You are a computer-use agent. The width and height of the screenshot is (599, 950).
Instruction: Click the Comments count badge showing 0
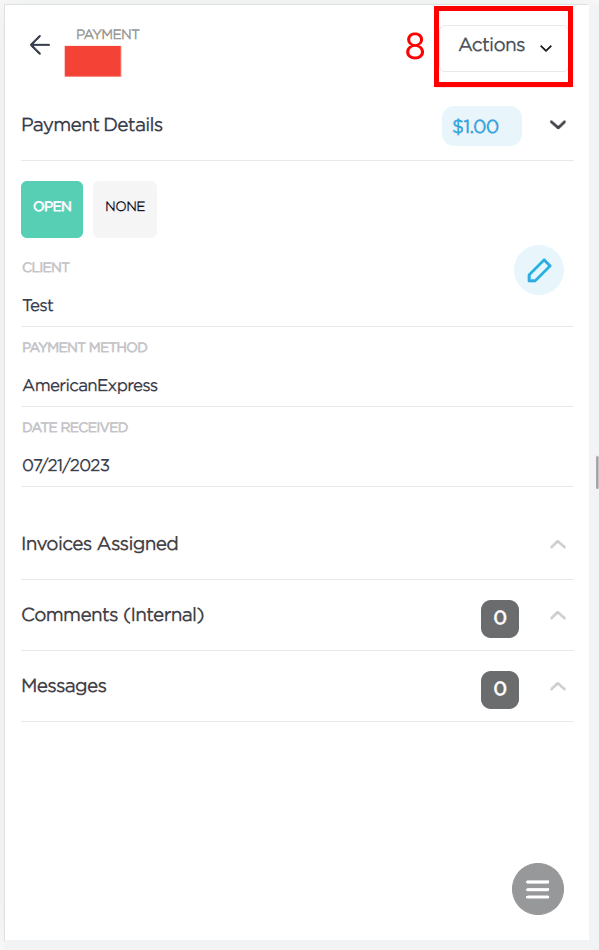point(500,619)
